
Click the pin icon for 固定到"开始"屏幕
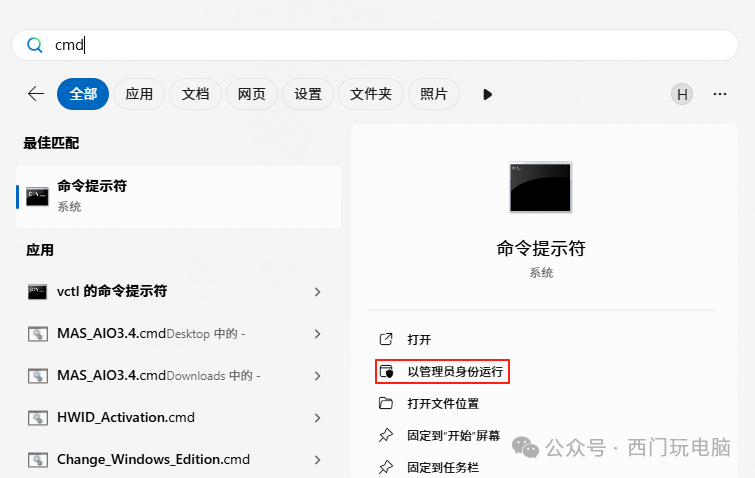[x=386, y=436]
